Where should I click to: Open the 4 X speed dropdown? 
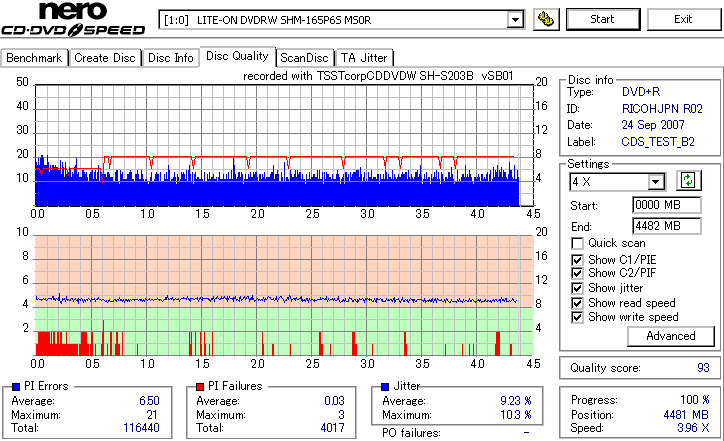tap(655, 182)
